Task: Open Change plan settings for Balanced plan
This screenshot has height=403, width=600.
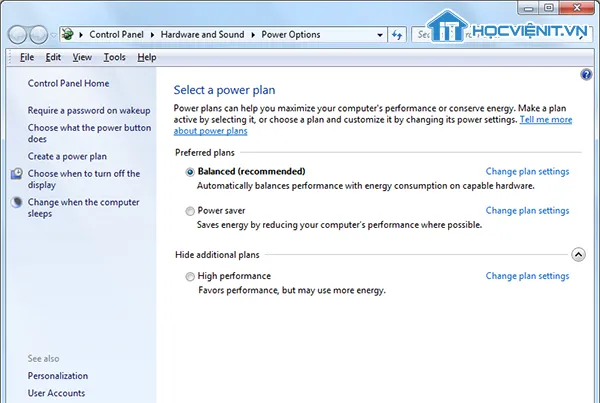Action: tap(527, 172)
